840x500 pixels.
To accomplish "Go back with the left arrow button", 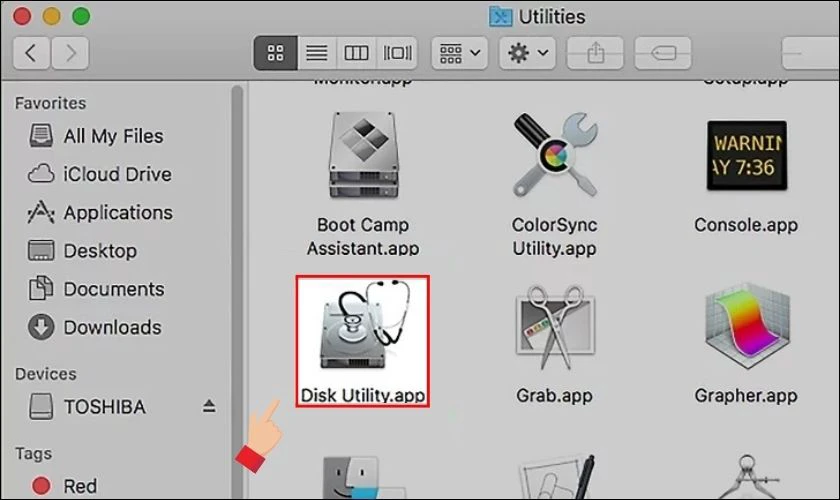I will [x=31, y=53].
